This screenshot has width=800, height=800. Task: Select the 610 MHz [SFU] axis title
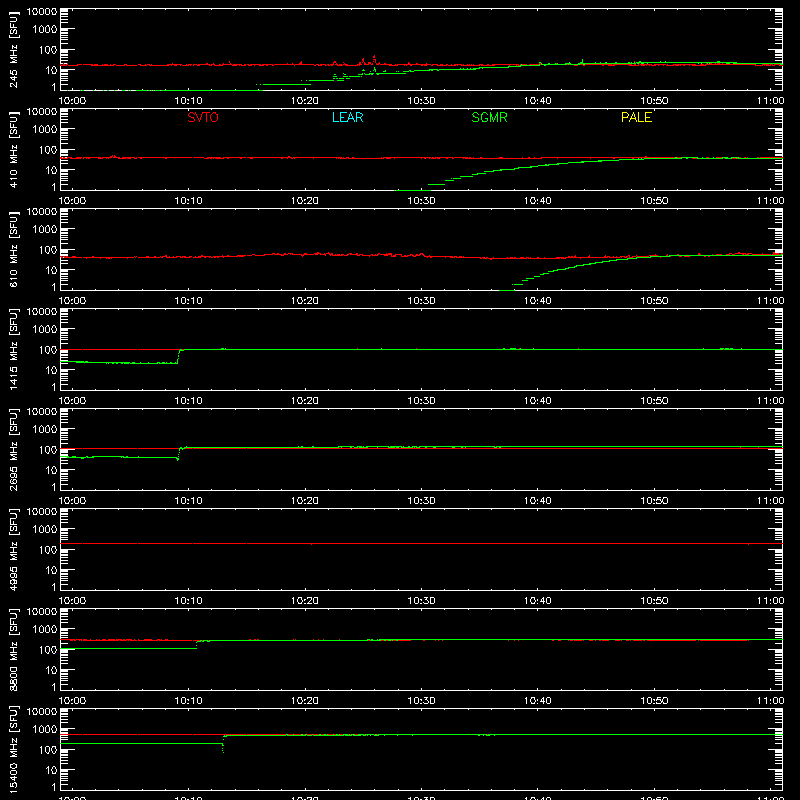coord(14,249)
